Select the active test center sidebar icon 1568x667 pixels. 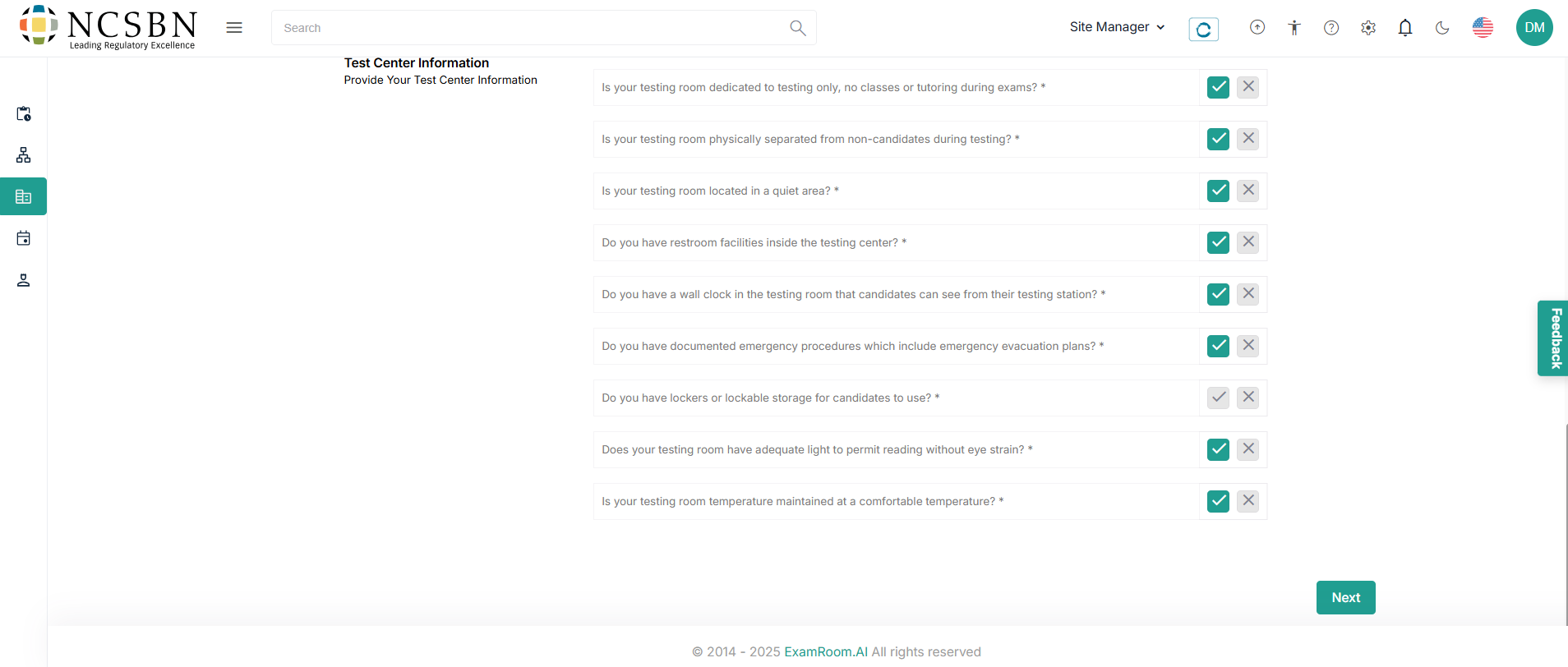click(23, 196)
